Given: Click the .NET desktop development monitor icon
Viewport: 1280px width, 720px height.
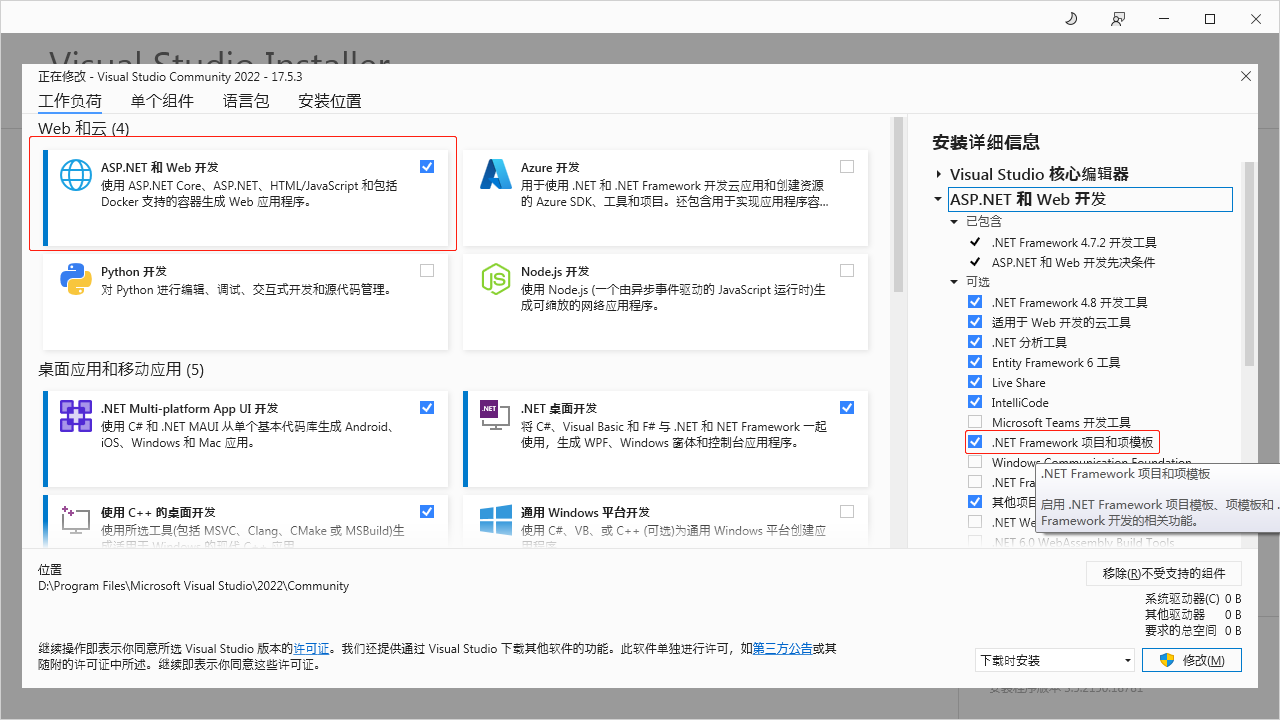Looking at the screenshot, I should coord(496,415).
